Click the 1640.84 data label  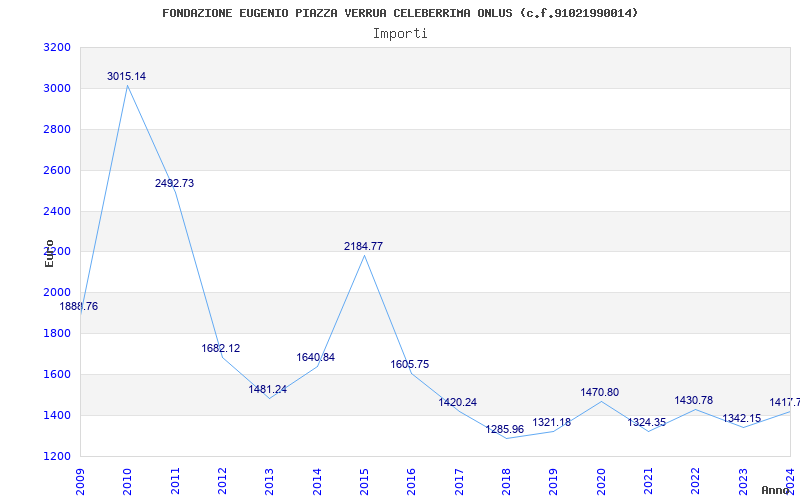316,358
